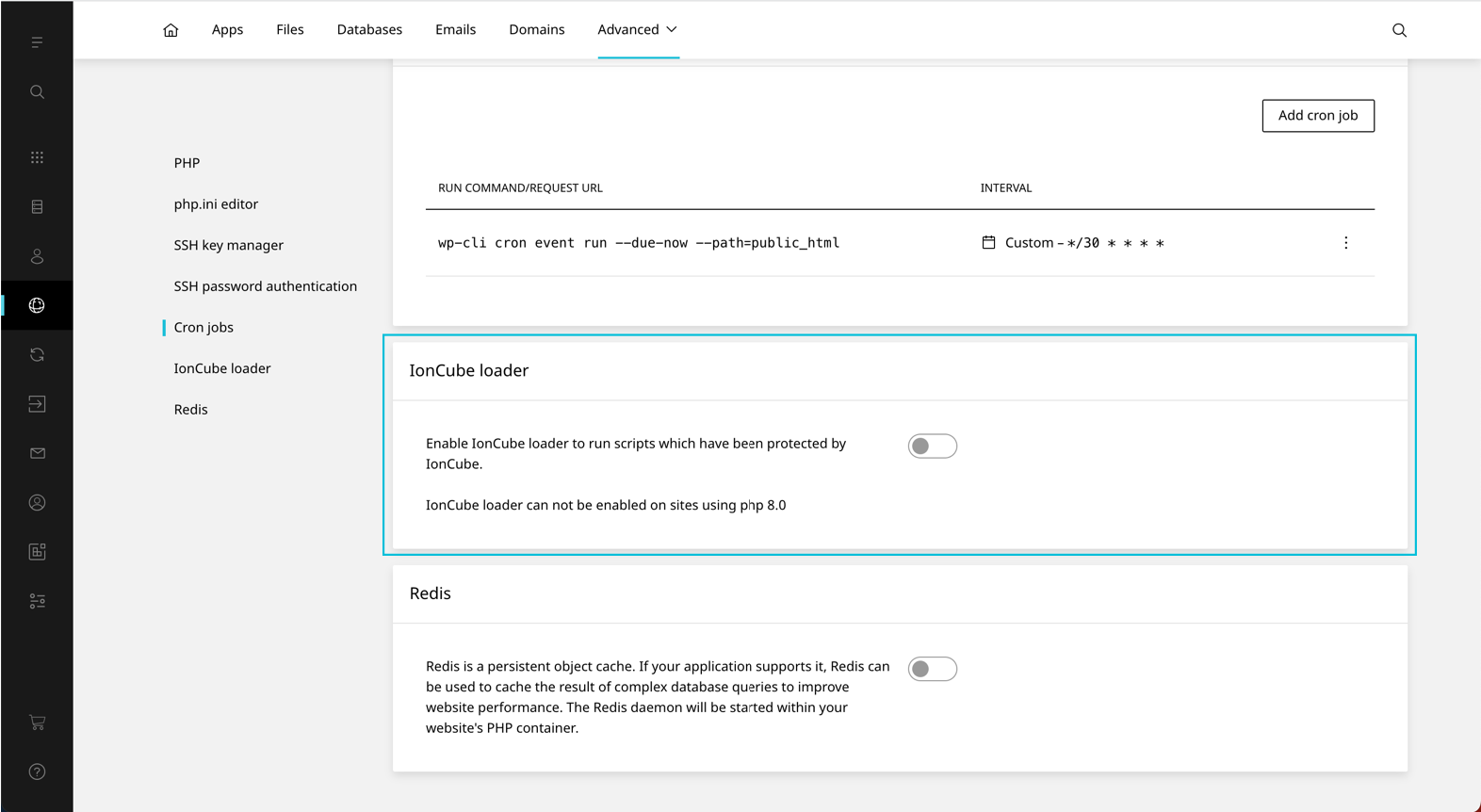1481x812 pixels.
Task: Select SSH password authentication in side menu
Action: (x=265, y=286)
